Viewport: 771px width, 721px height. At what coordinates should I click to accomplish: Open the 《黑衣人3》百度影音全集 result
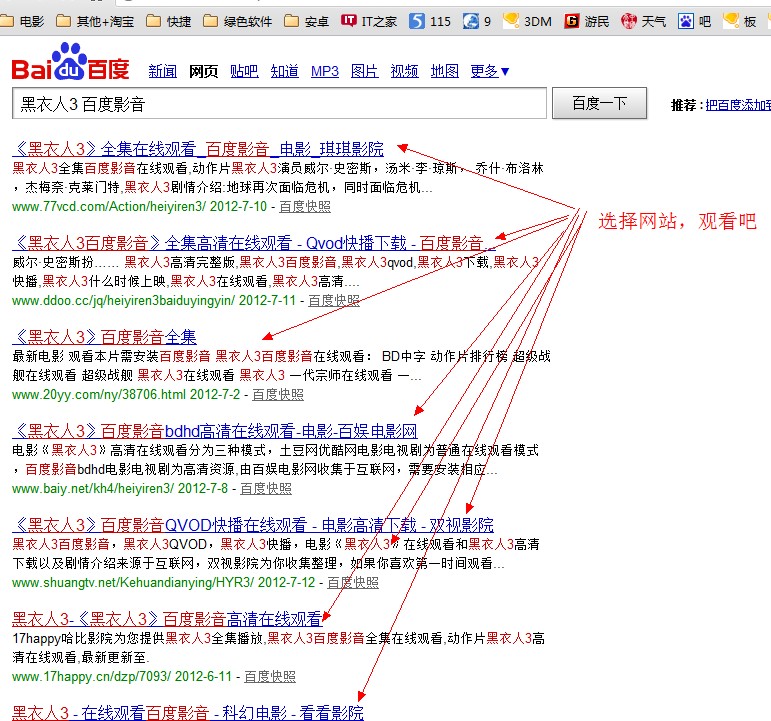104,337
